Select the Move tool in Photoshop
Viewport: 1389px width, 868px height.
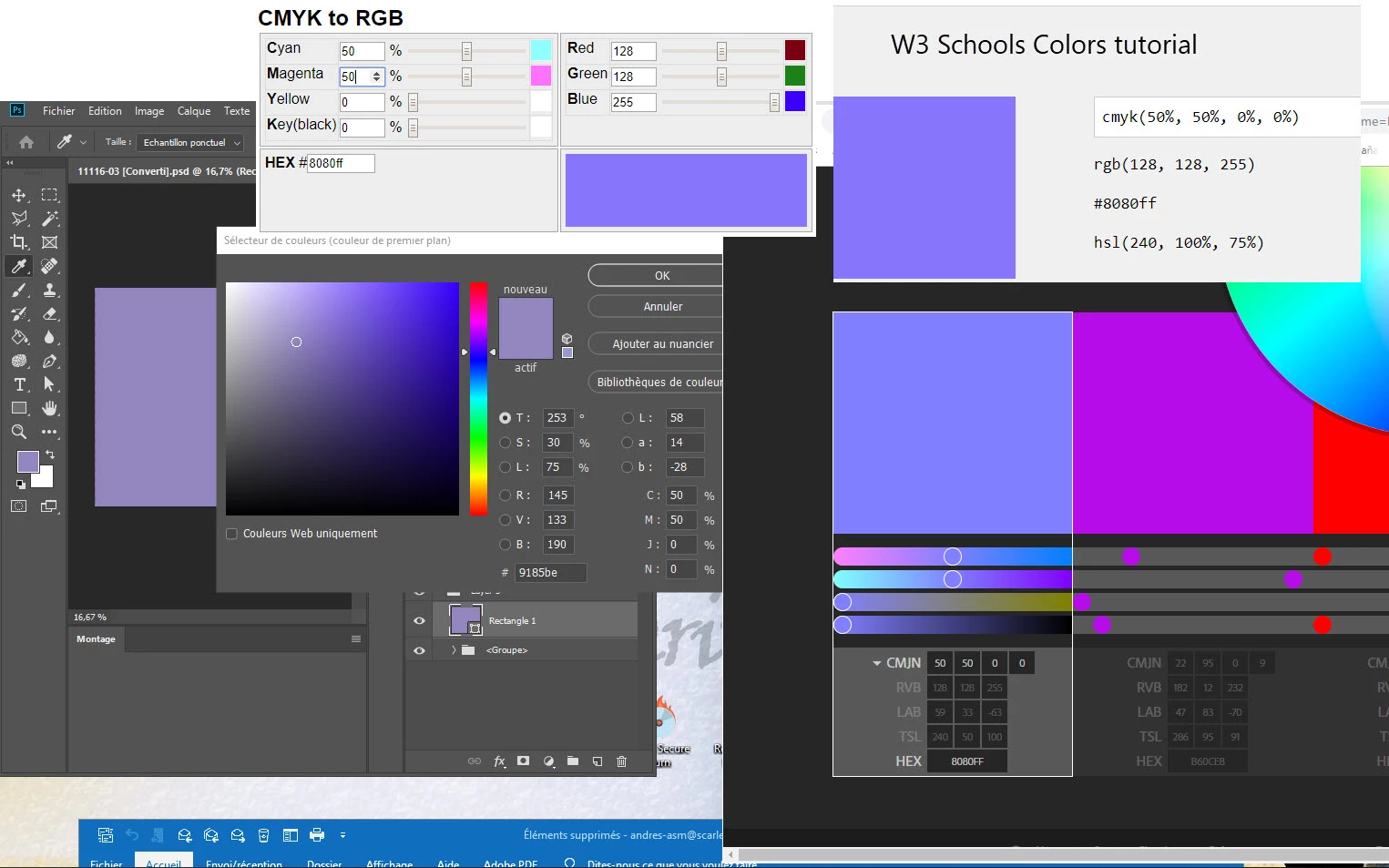(x=19, y=195)
